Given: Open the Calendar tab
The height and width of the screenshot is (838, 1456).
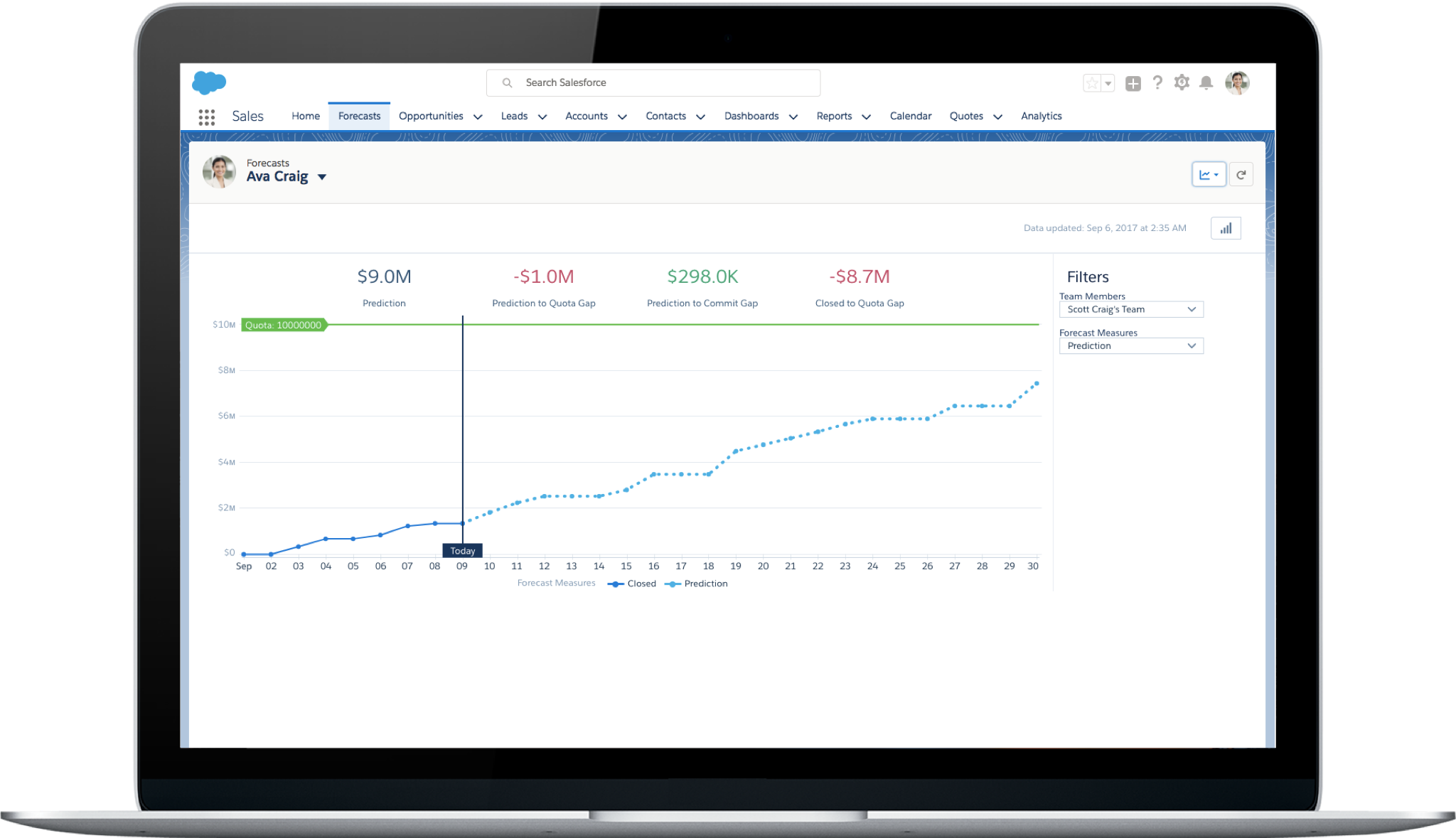Looking at the screenshot, I should pyautogui.click(x=911, y=116).
